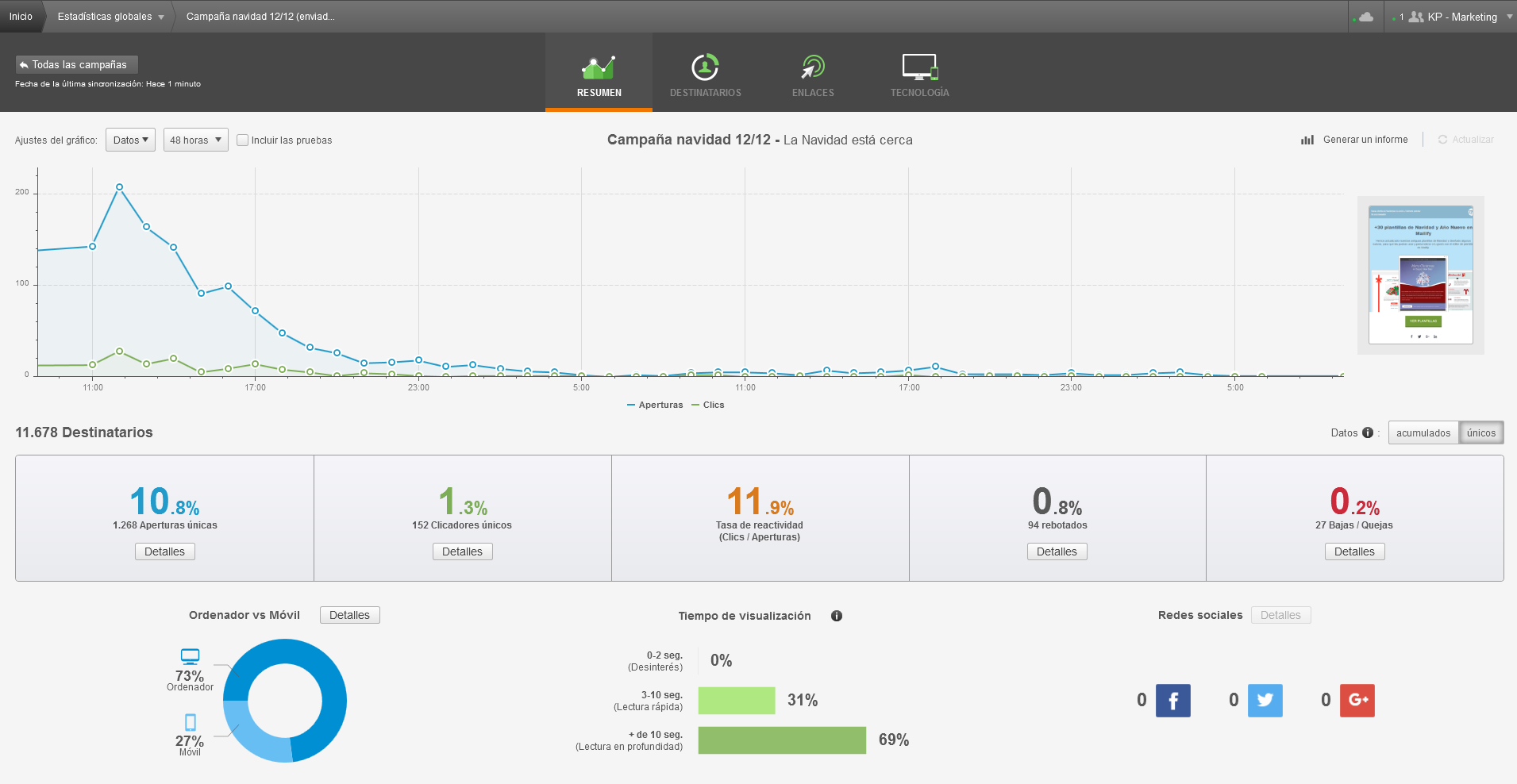Screen dimensions: 1517x784
Task: Click the cloud sync status icon
Action: click(1365, 17)
